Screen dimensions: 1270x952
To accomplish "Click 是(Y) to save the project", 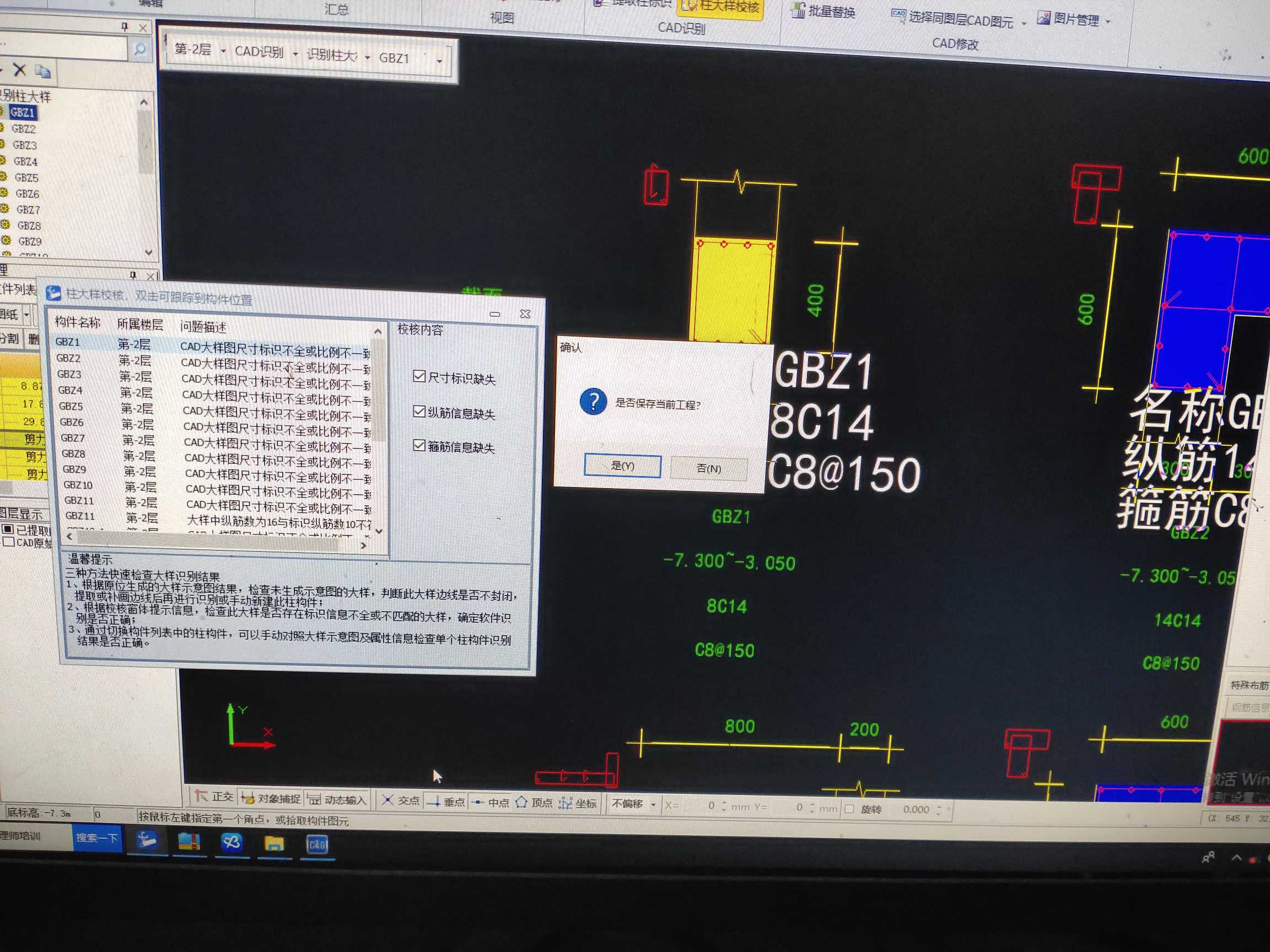I will (x=622, y=466).
